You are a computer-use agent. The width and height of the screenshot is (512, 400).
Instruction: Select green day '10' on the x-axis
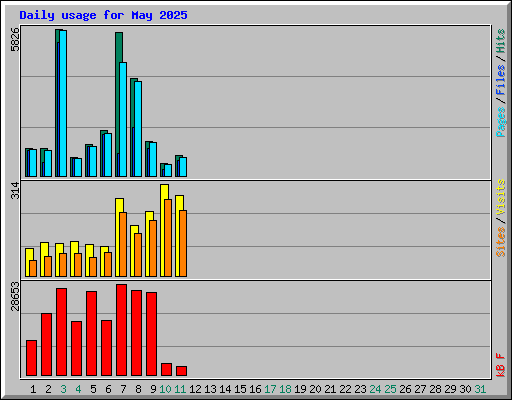(x=165, y=389)
